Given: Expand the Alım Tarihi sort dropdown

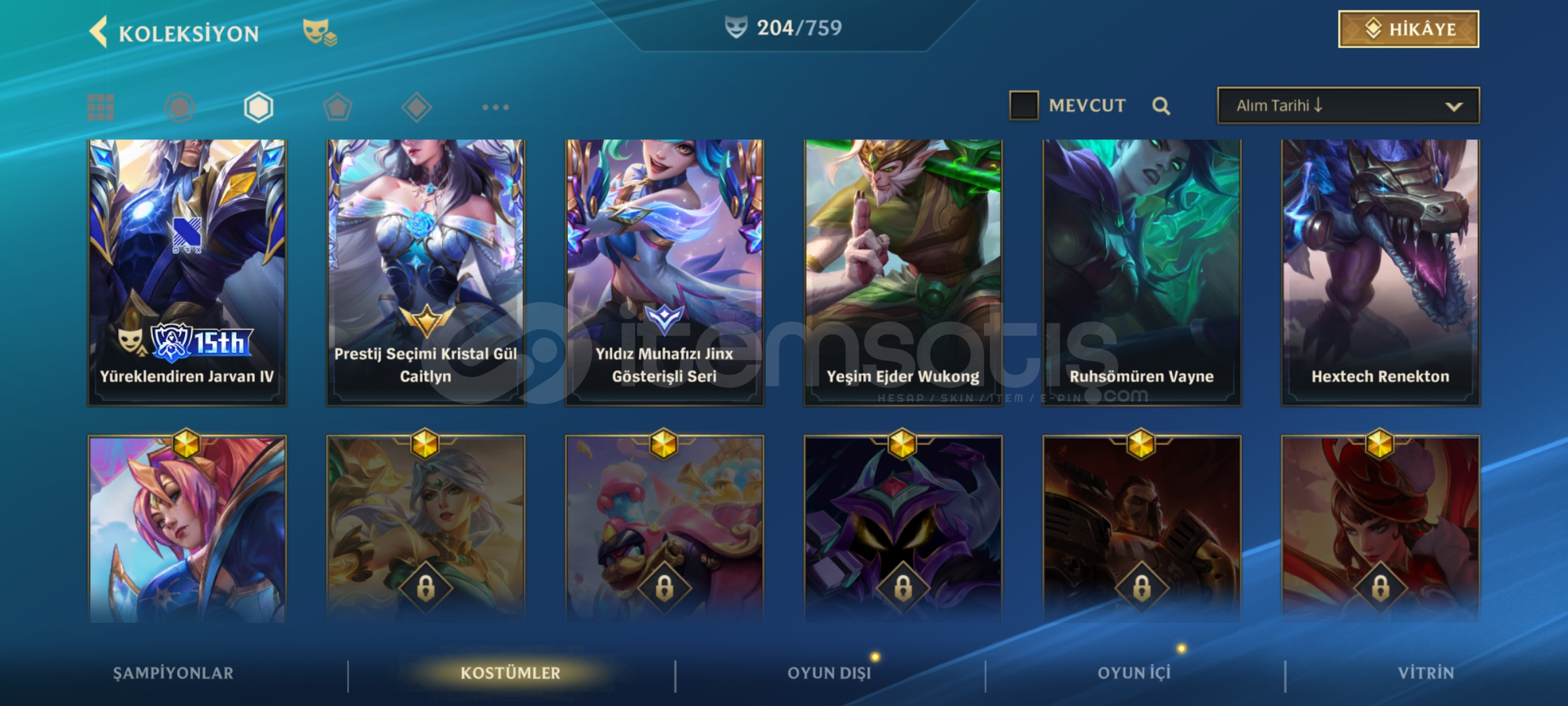Looking at the screenshot, I should point(1348,105).
